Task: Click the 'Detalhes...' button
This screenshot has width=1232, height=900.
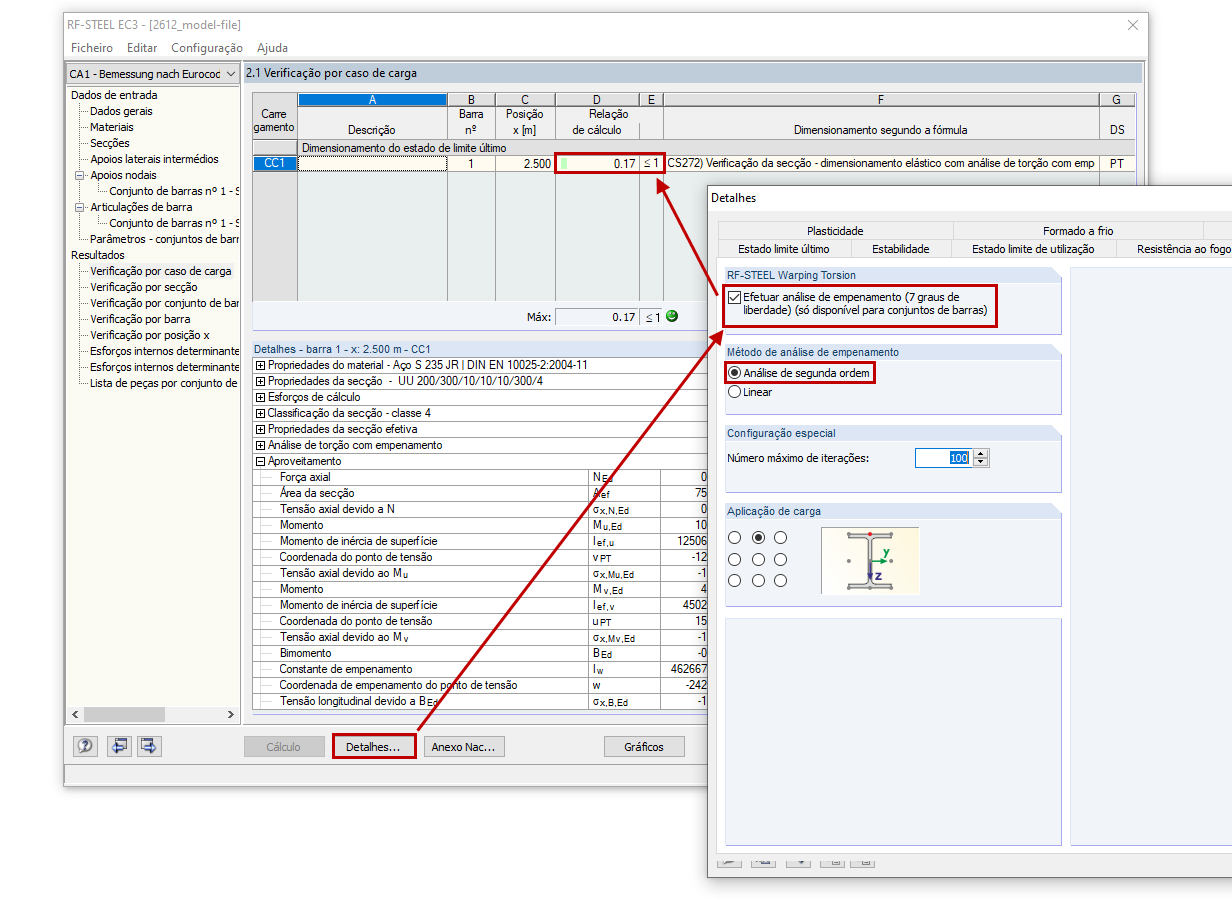Action: 373,747
